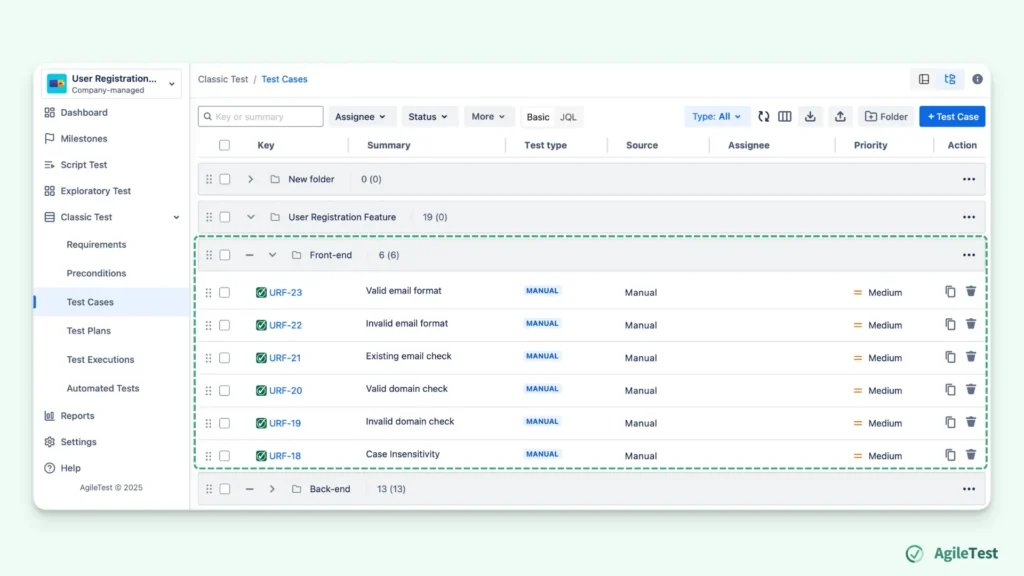Switch to list layout view icon

(924, 79)
